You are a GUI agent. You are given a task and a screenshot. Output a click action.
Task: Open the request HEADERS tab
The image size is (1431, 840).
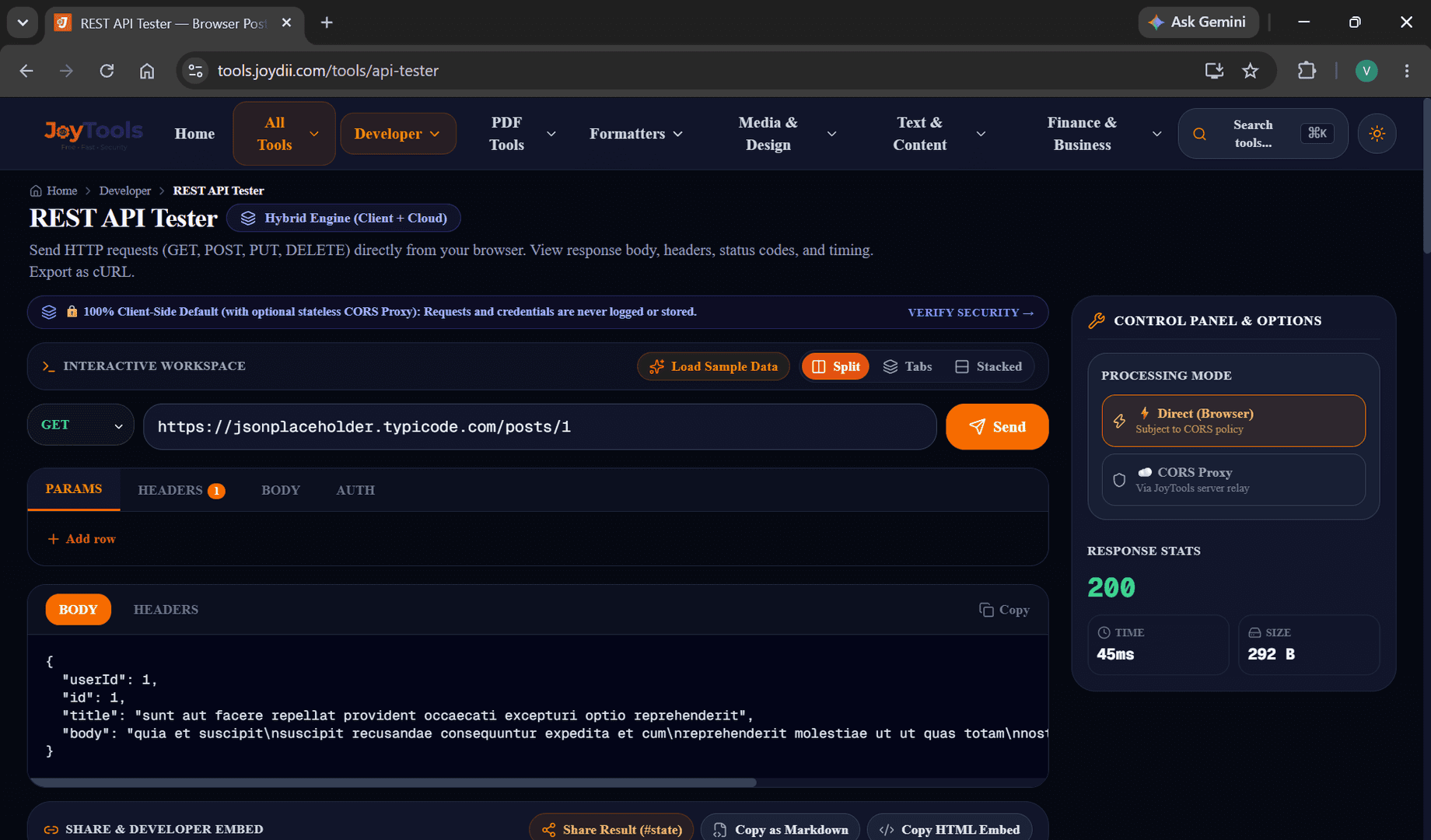(181, 491)
